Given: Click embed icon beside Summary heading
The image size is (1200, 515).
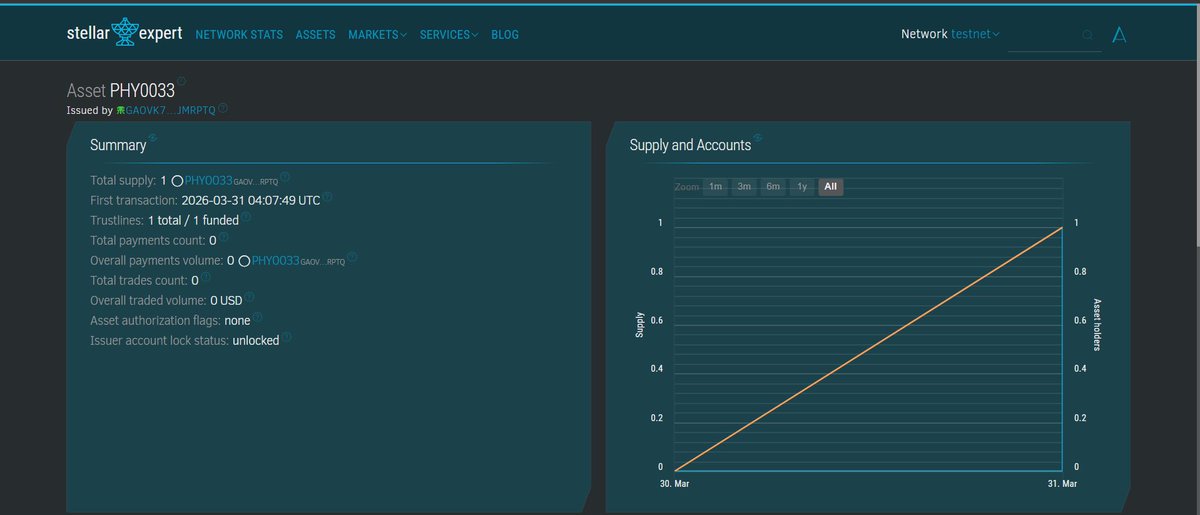Looking at the screenshot, I should pyautogui.click(x=153, y=138).
